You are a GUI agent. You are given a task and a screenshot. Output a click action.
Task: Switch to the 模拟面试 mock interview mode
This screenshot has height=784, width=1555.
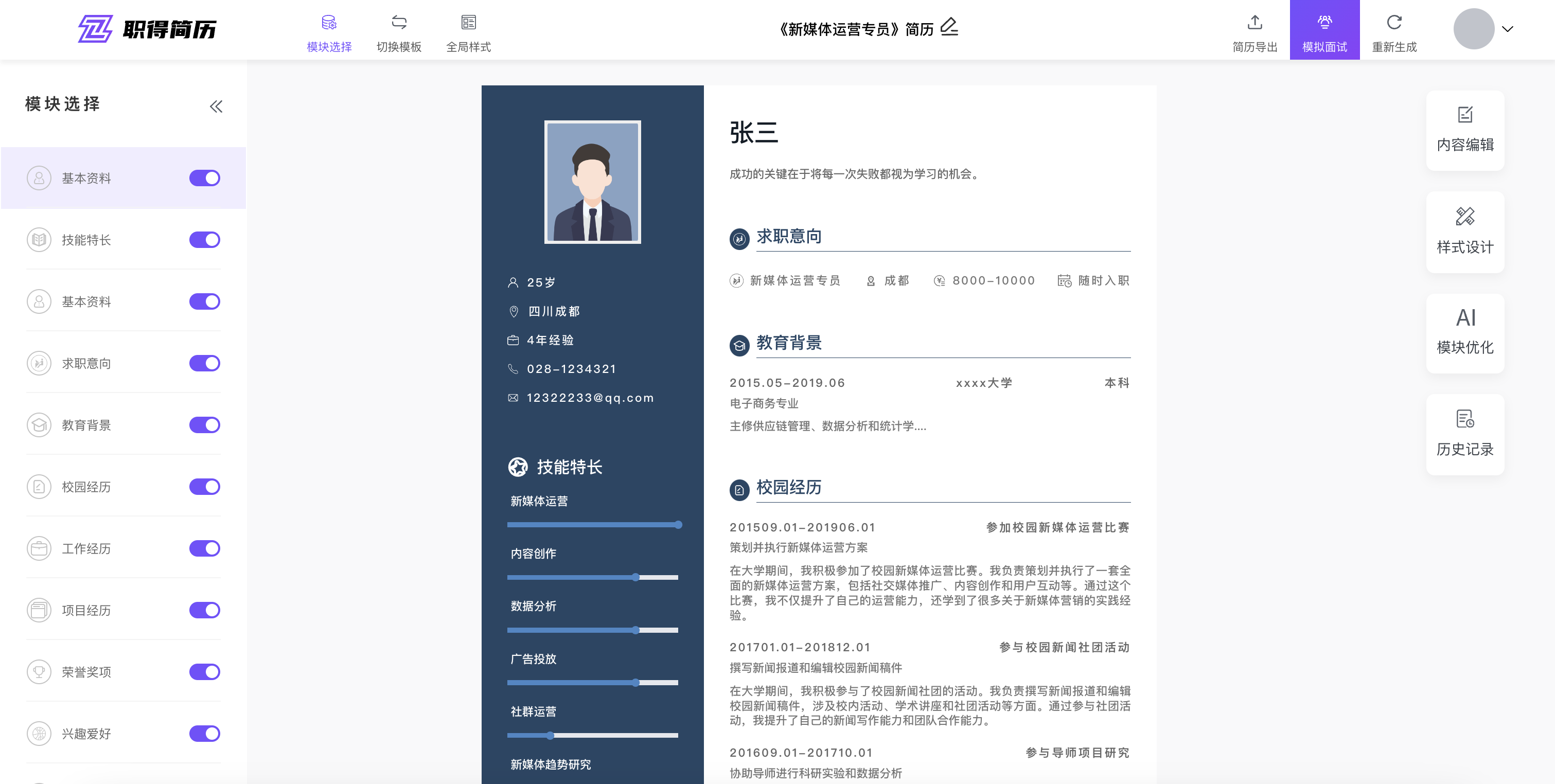(x=1324, y=30)
